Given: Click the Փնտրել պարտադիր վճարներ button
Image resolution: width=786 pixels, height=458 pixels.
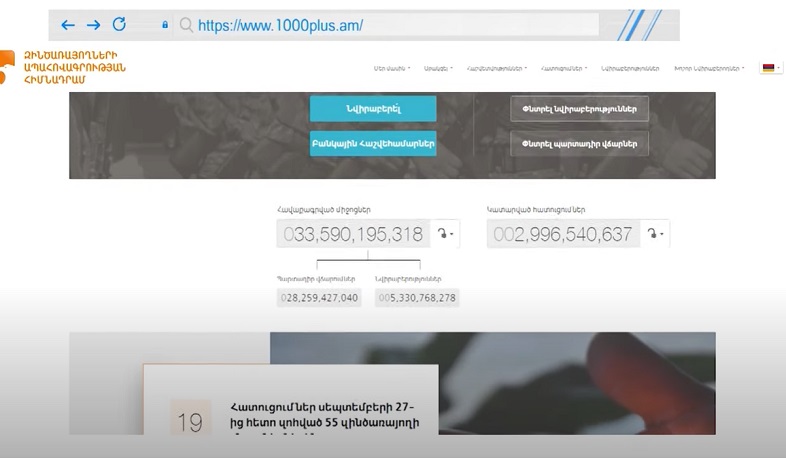Looking at the screenshot, I should (x=579, y=144).
